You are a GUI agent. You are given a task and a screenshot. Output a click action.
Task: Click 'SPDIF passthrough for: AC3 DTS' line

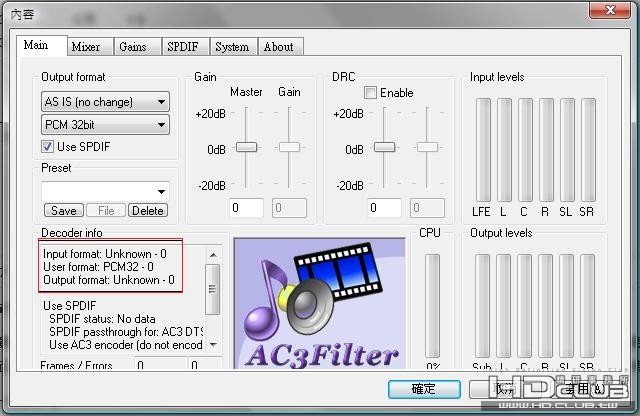[x=126, y=332]
